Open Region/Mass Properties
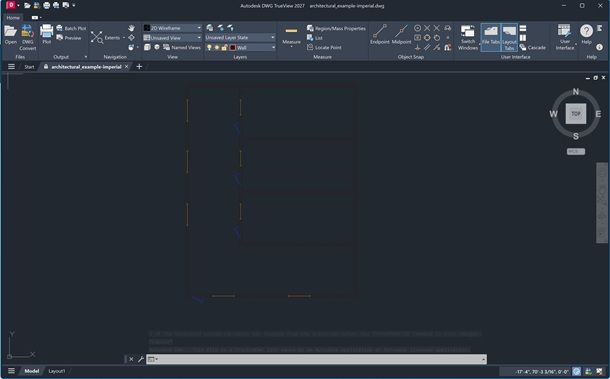 336,28
